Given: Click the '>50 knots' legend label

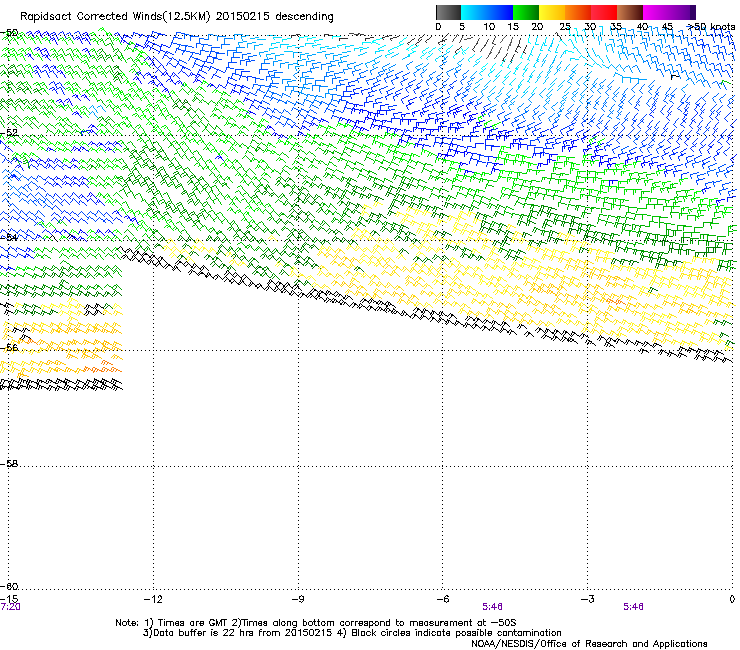Looking at the screenshot, I should click(x=710, y=27).
